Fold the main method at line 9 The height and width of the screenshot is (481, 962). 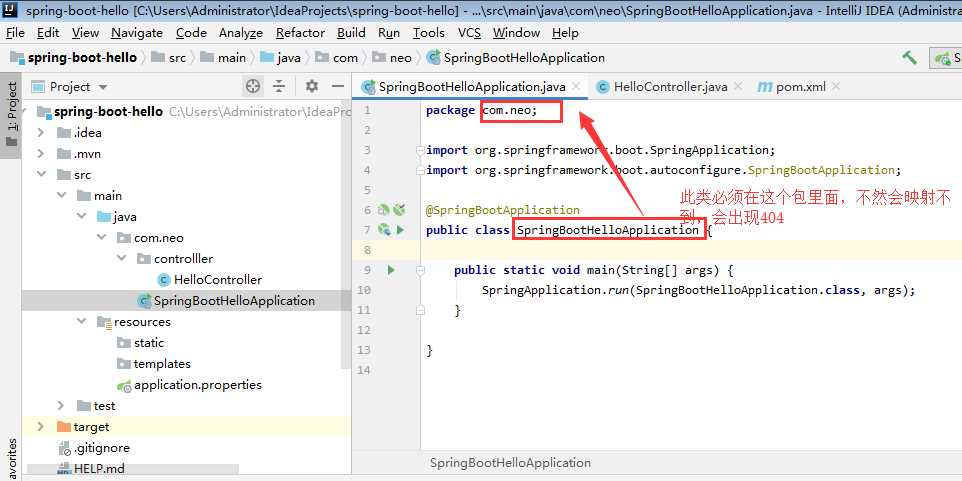coord(420,270)
